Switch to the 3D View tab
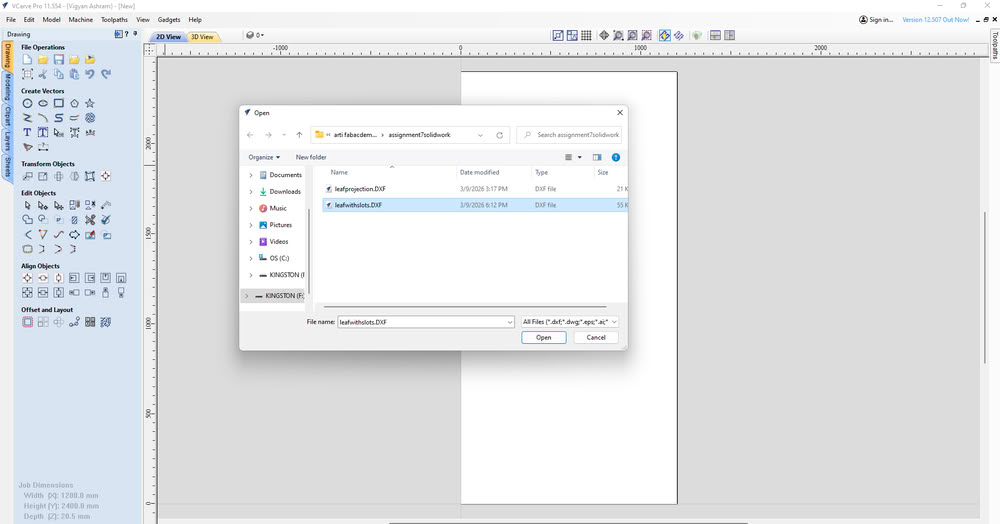This screenshot has width=1000, height=524. pyautogui.click(x=202, y=37)
